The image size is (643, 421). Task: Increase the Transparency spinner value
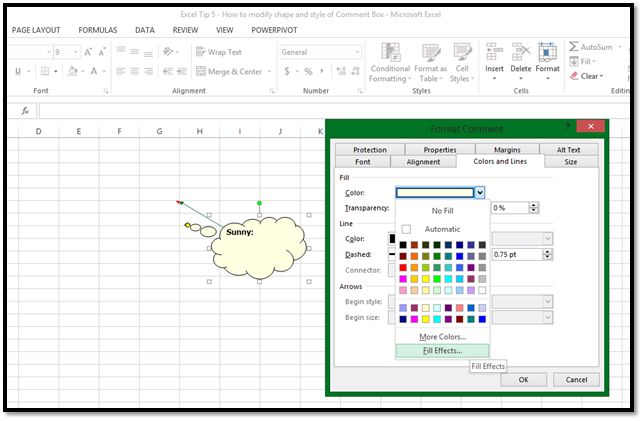click(x=534, y=205)
